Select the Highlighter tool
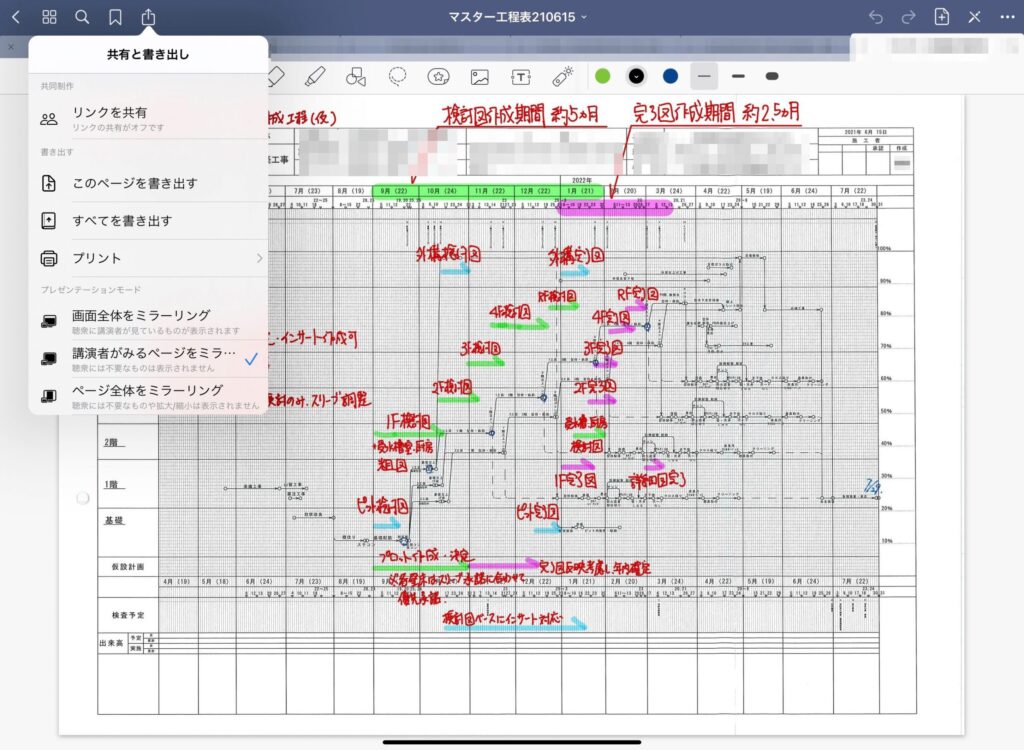The image size is (1024, 750). point(314,76)
